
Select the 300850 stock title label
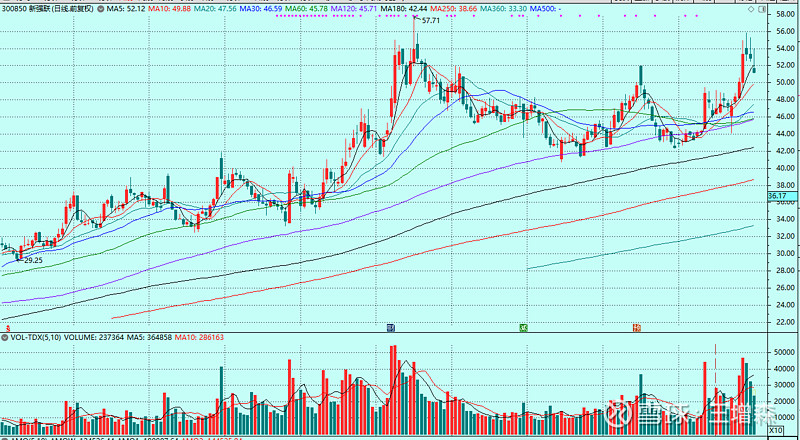click(x=48, y=9)
